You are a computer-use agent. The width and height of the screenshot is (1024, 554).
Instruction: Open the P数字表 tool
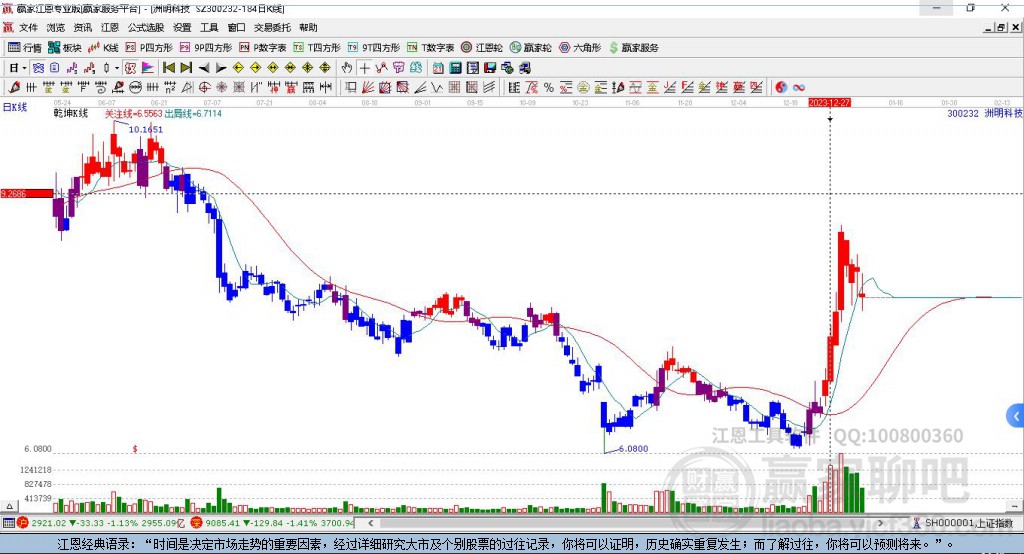pos(263,48)
